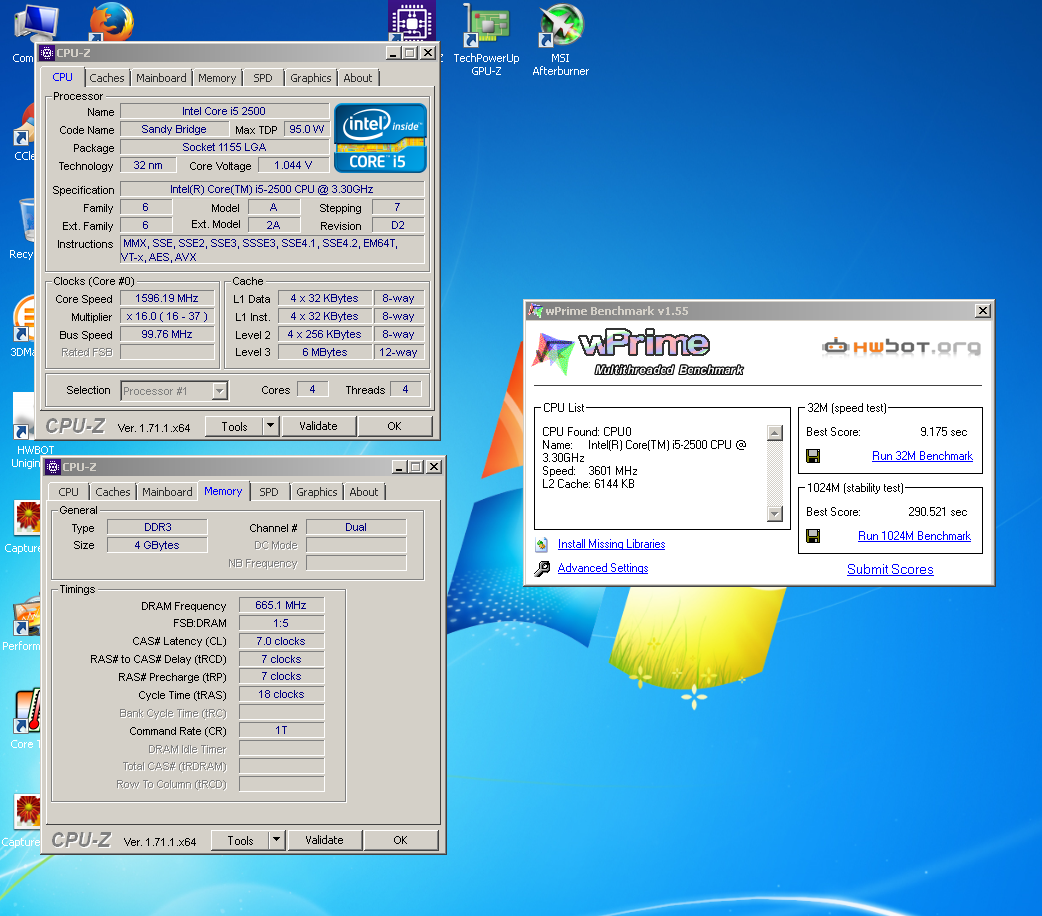Click the save icon for 1024M score
The width and height of the screenshot is (1042, 916).
click(813, 536)
